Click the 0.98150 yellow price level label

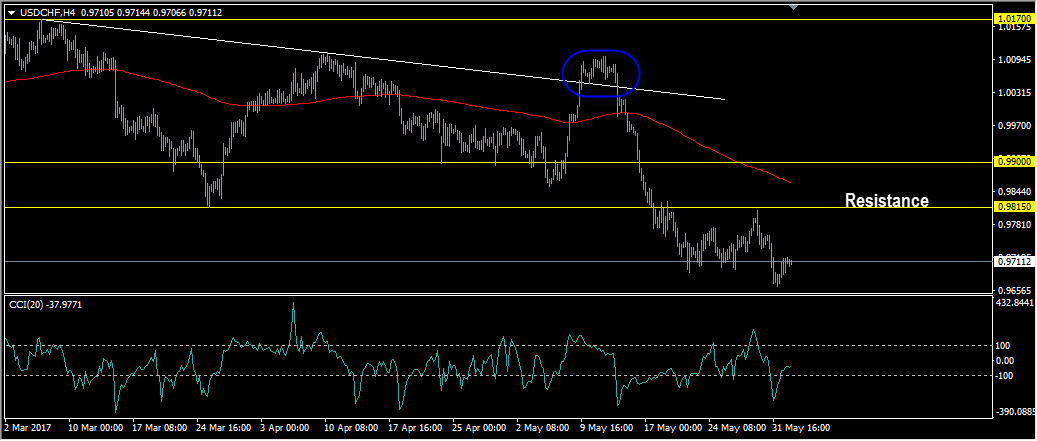pyautogui.click(x=1013, y=208)
